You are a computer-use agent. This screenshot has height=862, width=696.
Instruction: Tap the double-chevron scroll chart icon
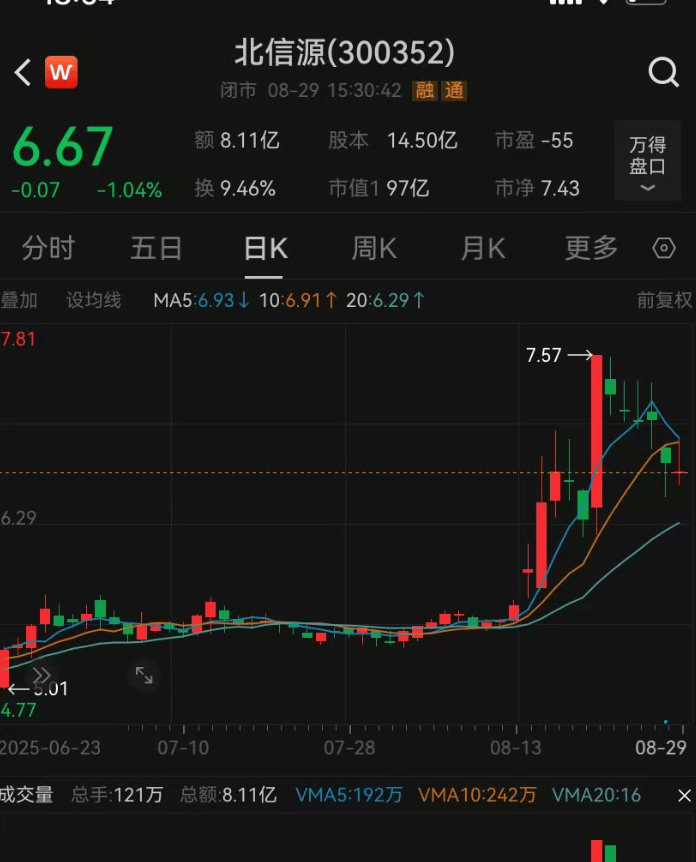(x=42, y=675)
